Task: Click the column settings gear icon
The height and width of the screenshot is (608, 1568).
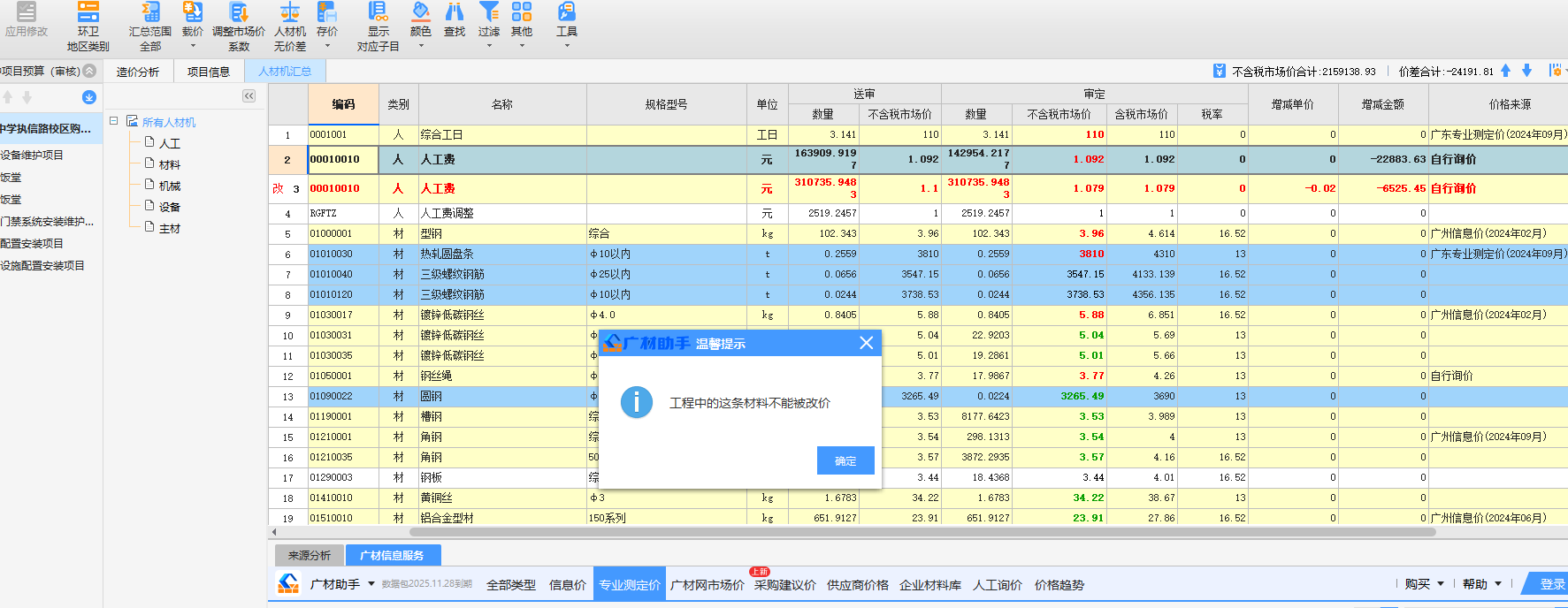Action: (x=1556, y=71)
